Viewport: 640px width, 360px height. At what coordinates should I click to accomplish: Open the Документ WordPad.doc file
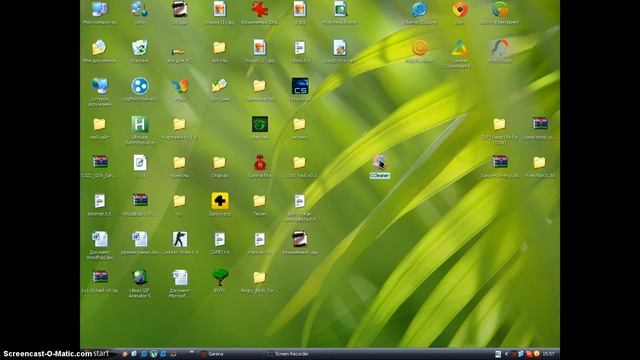[x=100, y=239]
